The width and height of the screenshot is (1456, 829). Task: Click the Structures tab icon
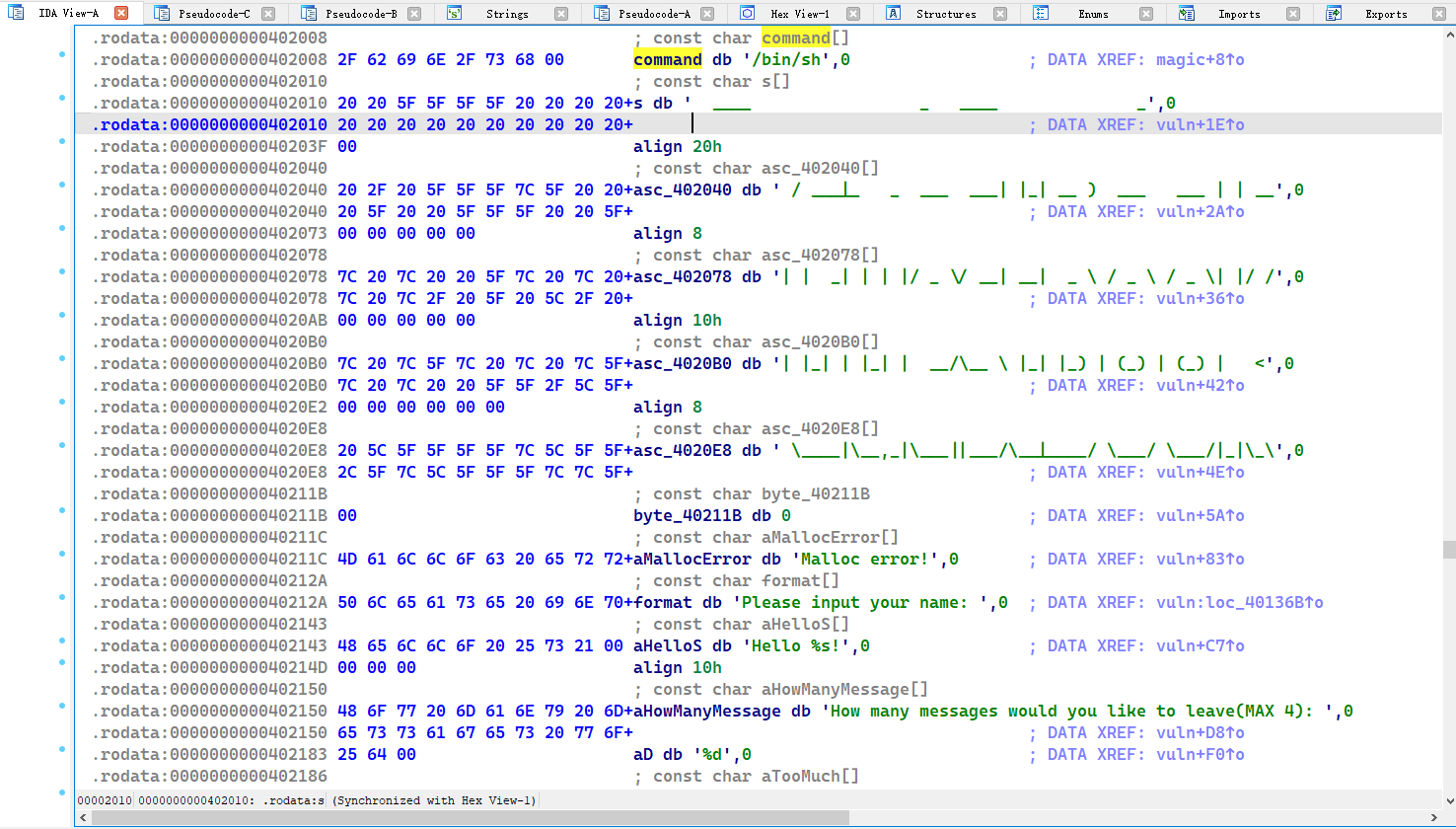pyautogui.click(x=893, y=13)
